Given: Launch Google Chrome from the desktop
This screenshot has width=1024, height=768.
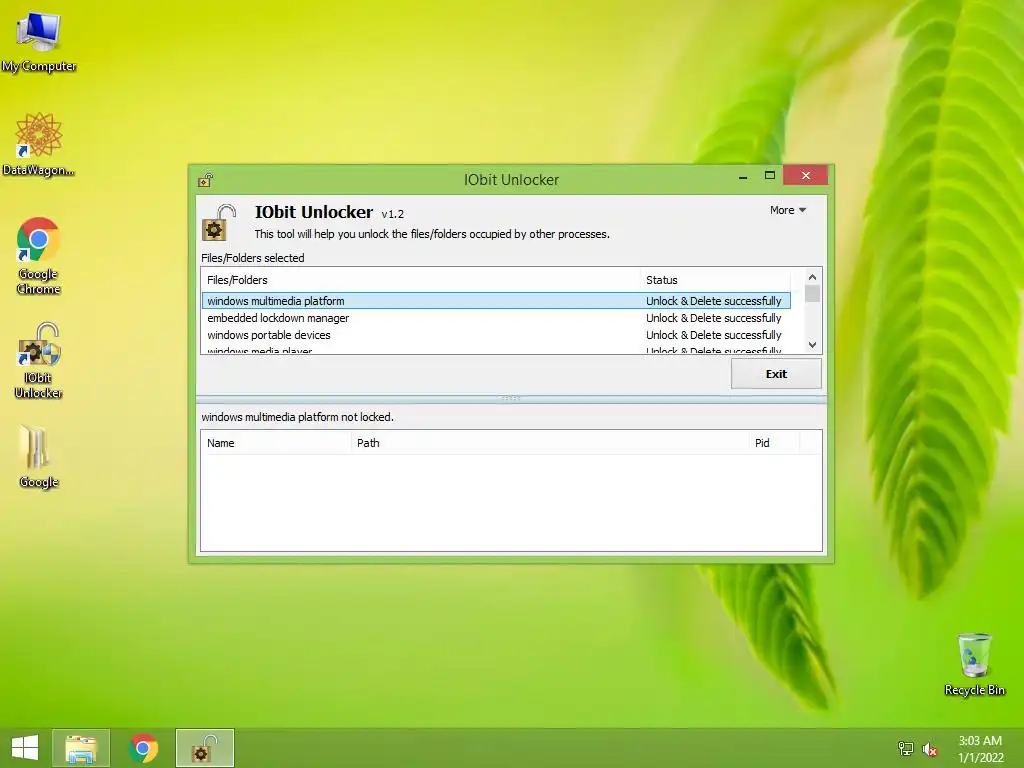Looking at the screenshot, I should [x=39, y=255].
